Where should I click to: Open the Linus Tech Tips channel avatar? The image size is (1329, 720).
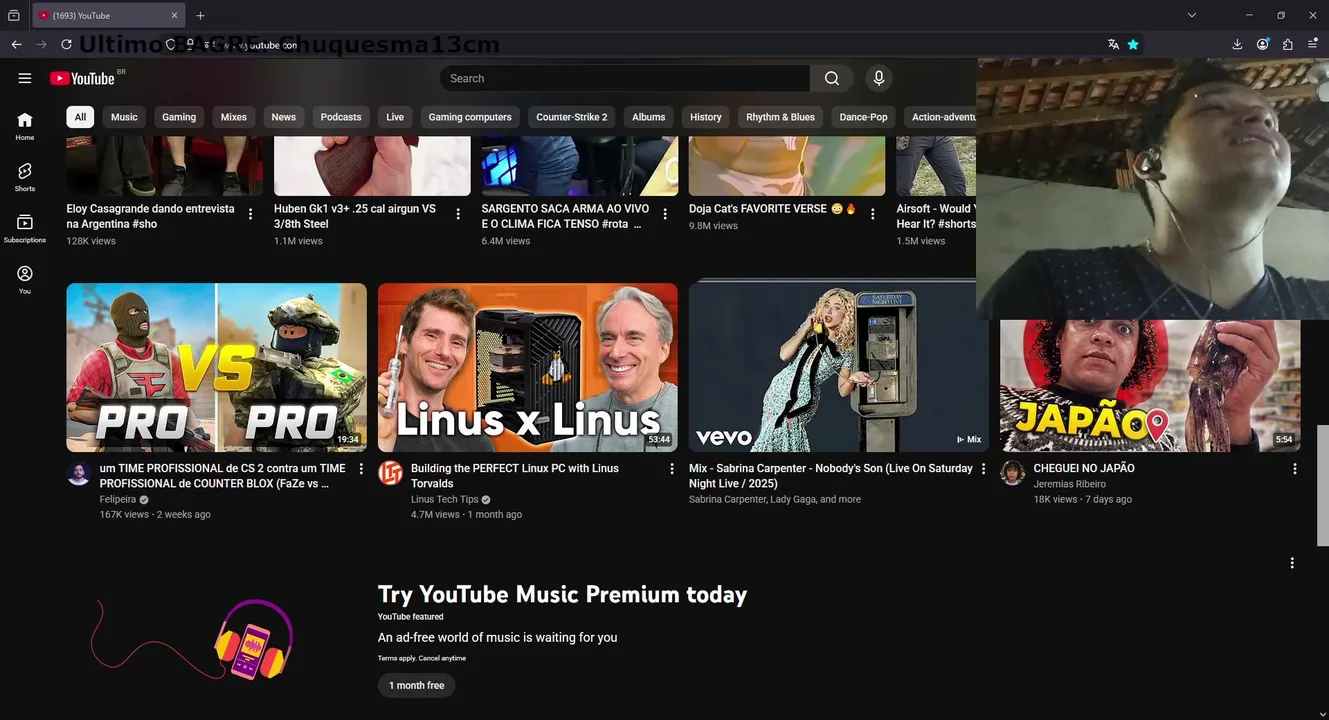coord(390,474)
